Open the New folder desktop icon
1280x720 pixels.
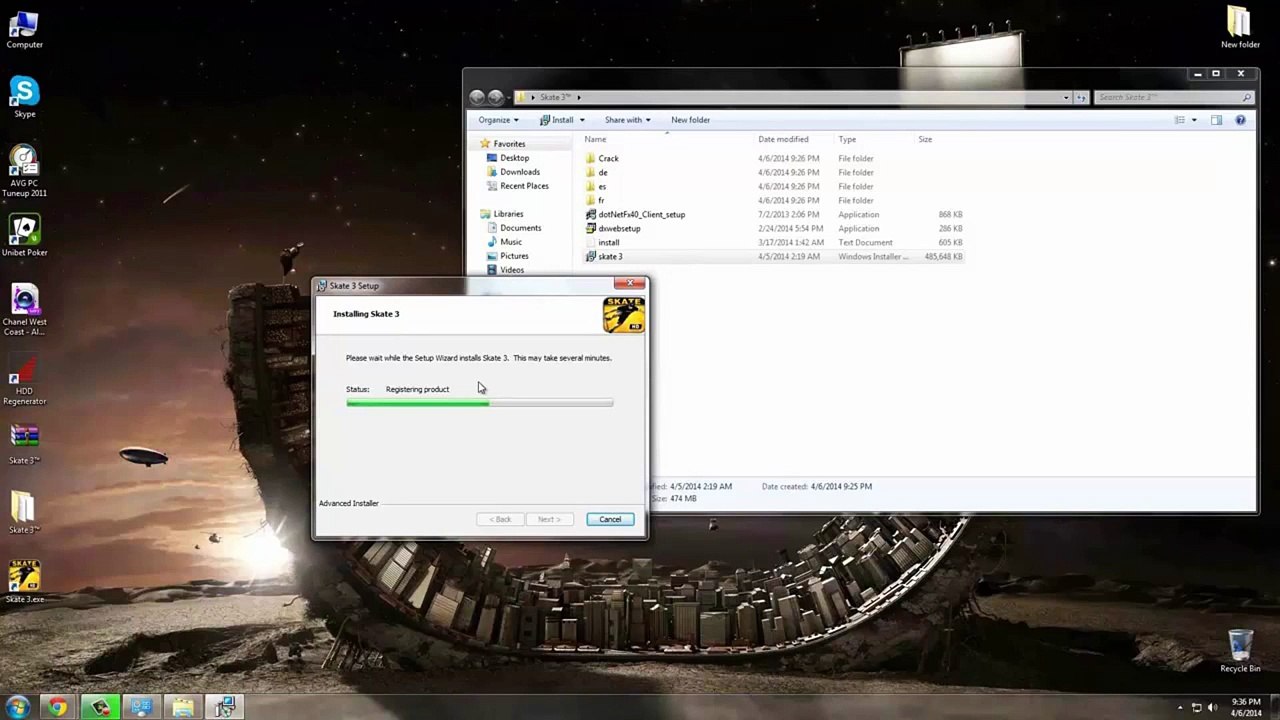[1240, 28]
